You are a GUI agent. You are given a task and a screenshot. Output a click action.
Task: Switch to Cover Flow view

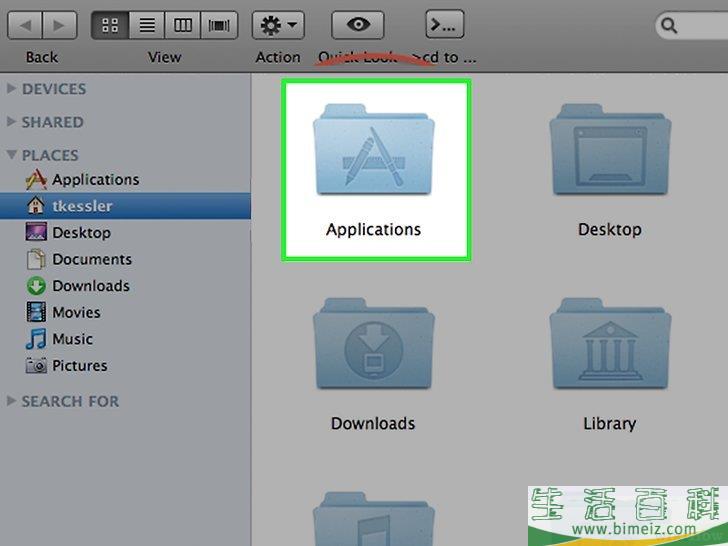[x=218, y=24]
